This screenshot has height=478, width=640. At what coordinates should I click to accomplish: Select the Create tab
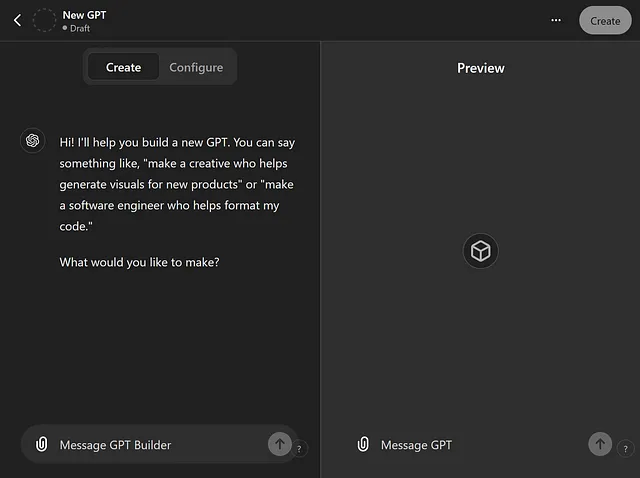pyautogui.click(x=123, y=67)
